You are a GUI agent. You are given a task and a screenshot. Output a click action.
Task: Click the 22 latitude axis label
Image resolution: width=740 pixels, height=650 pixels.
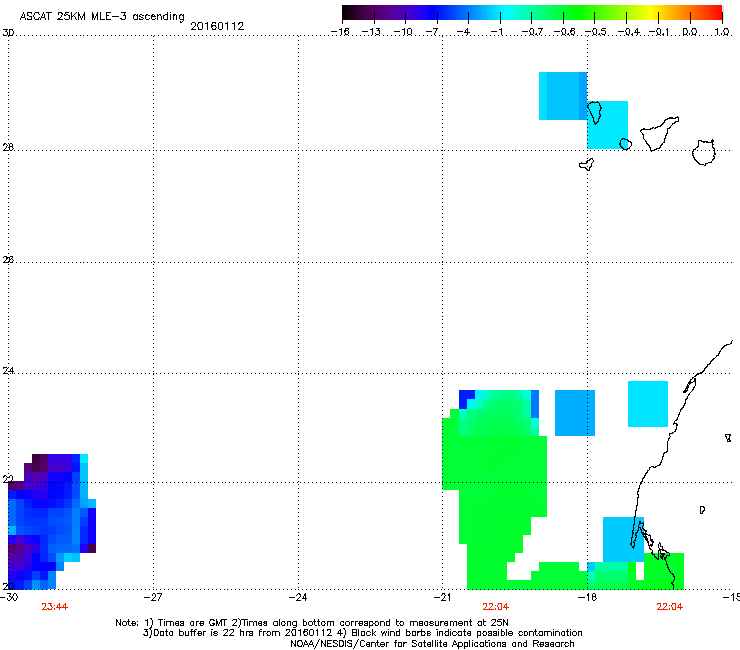click(8, 479)
